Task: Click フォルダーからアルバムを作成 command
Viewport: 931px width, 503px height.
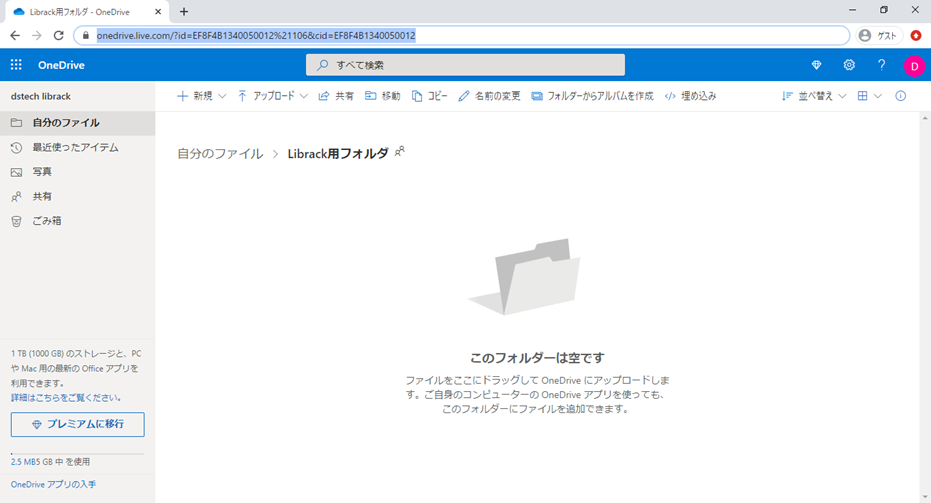Action: click(x=592, y=96)
